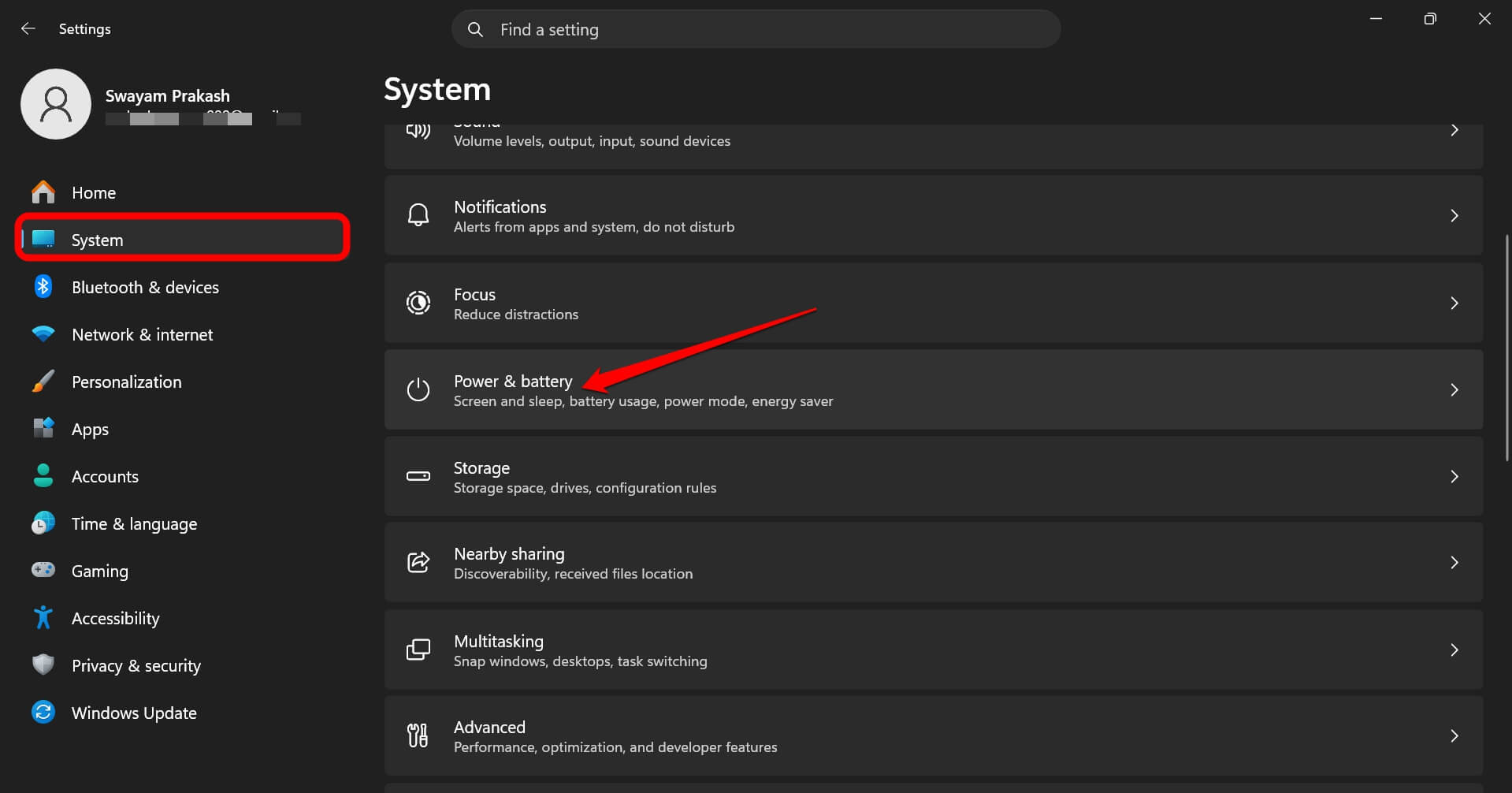Viewport: 1512px width, 793px height.
Task: Open Accounts settings section
Action: pos(182,476)
